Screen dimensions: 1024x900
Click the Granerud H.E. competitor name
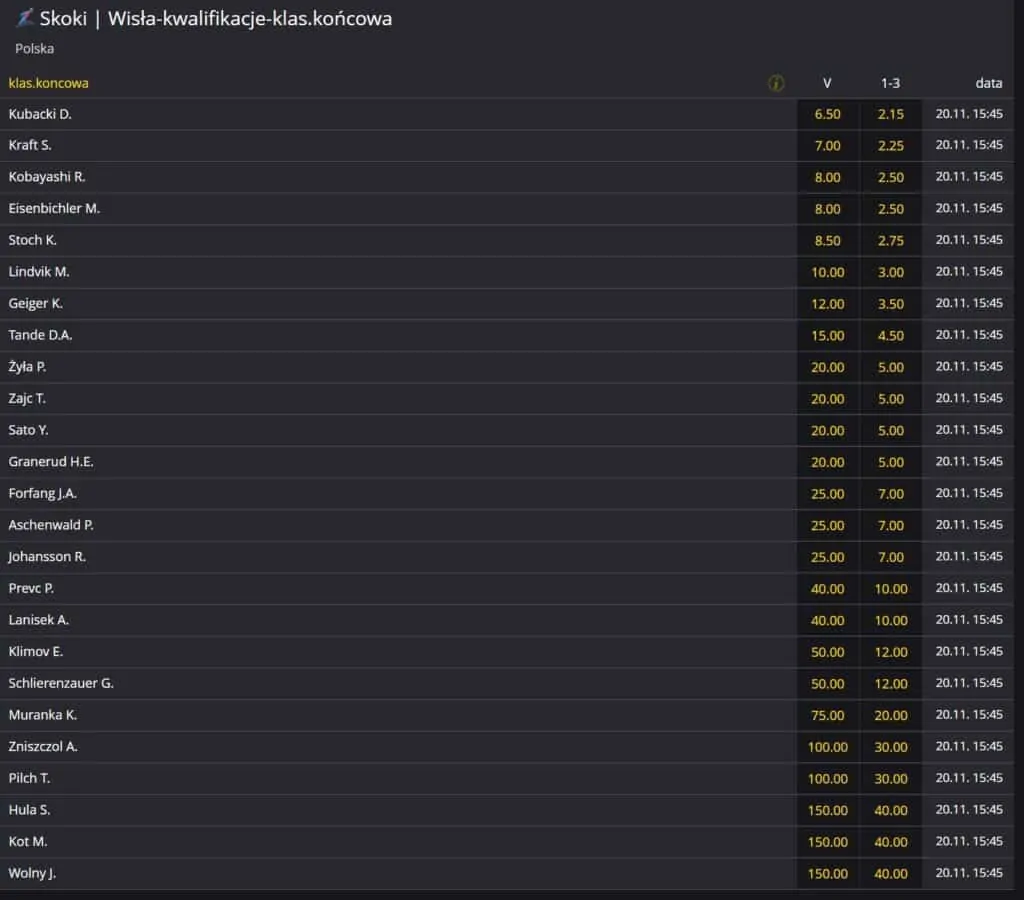[51, 462]
